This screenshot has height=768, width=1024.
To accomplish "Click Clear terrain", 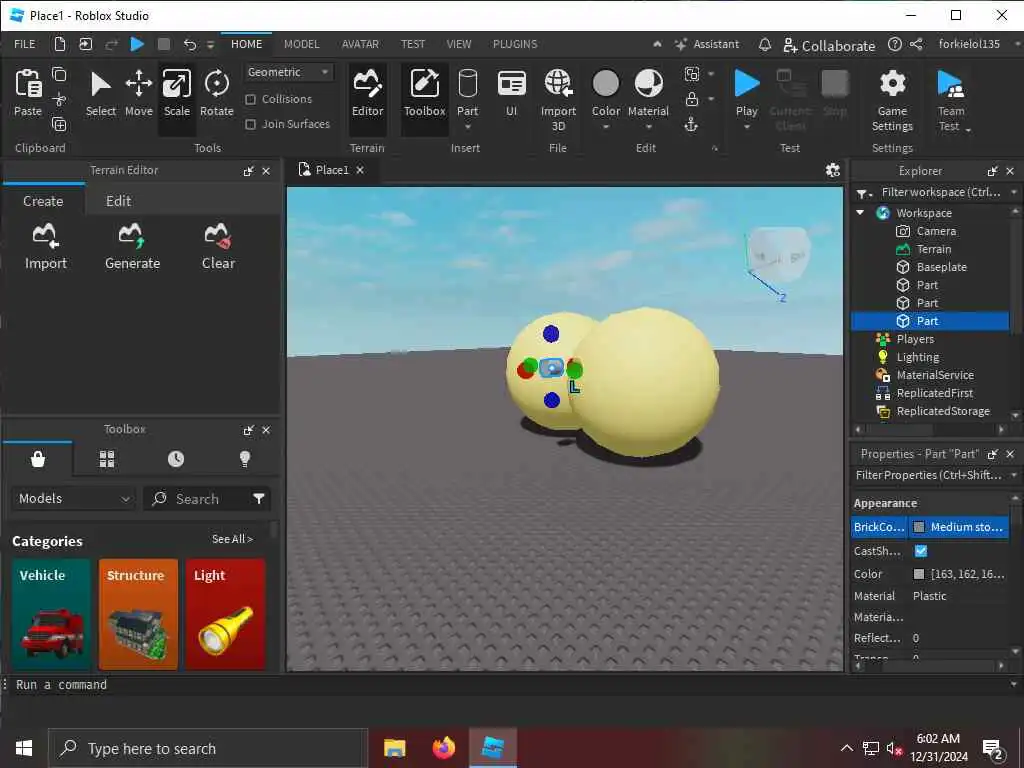I will pyautogui.click(x=218, y=246).
